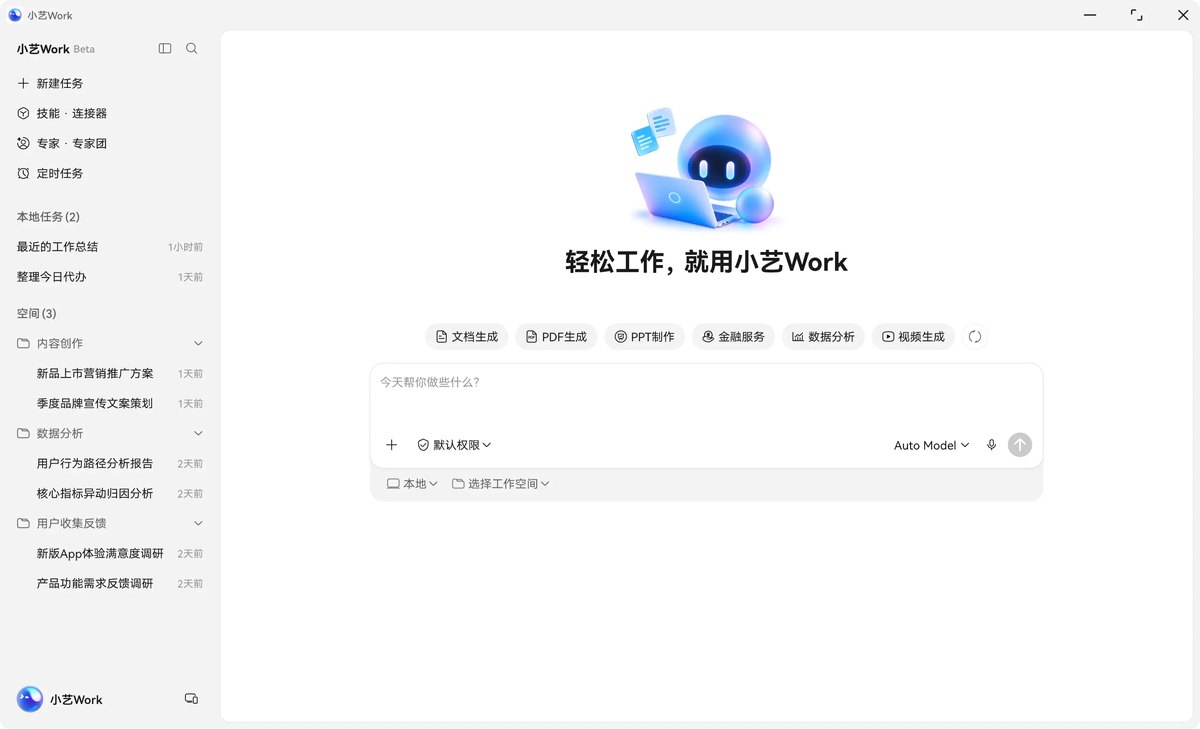The width and height of the screenshot is (1200, 729).
Task: Click the 空间 (3) section header
Action: point(36,314)
